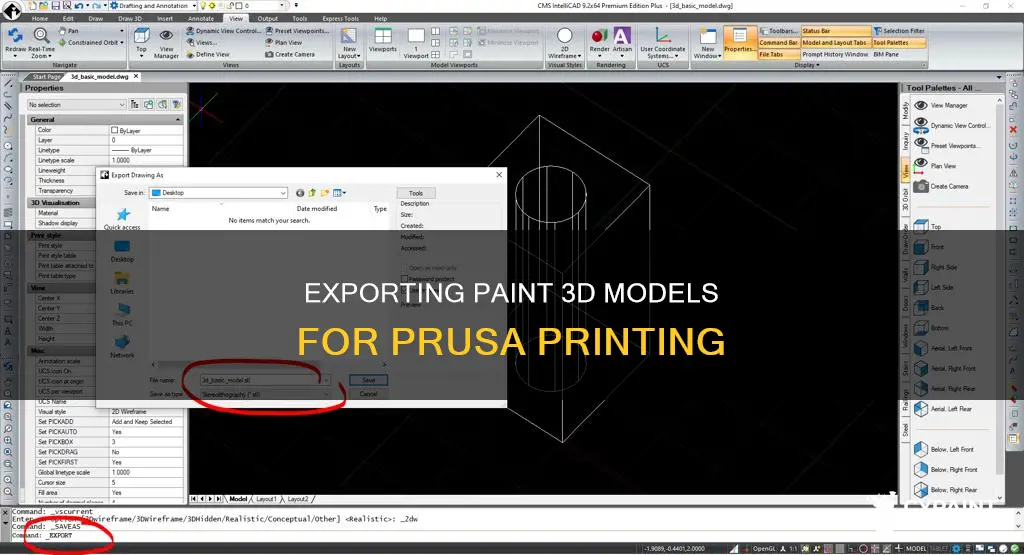Screen dimensions: 1024x555
Task: Select the Pan tool in the ribbon
Action: tap(69, 31)
